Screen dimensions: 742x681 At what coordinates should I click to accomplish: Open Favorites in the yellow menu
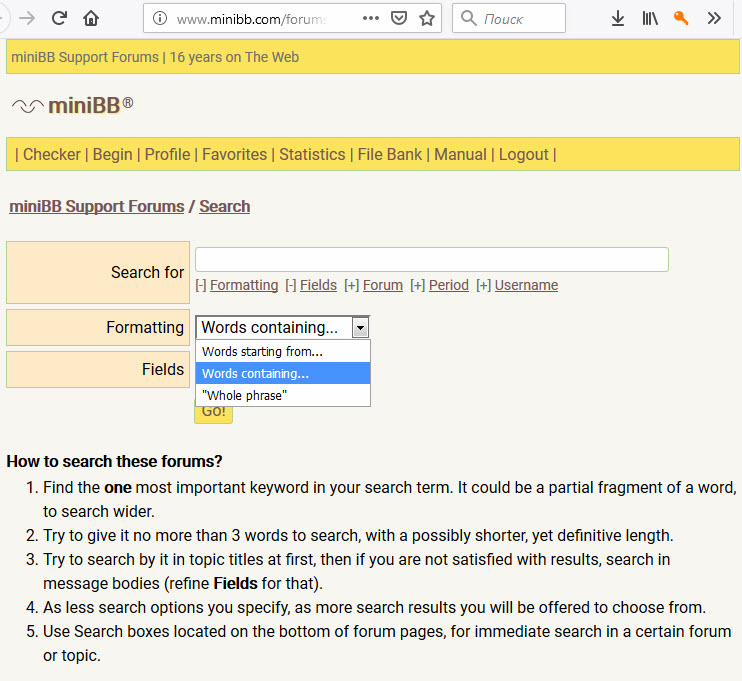(x=234, y=154)
